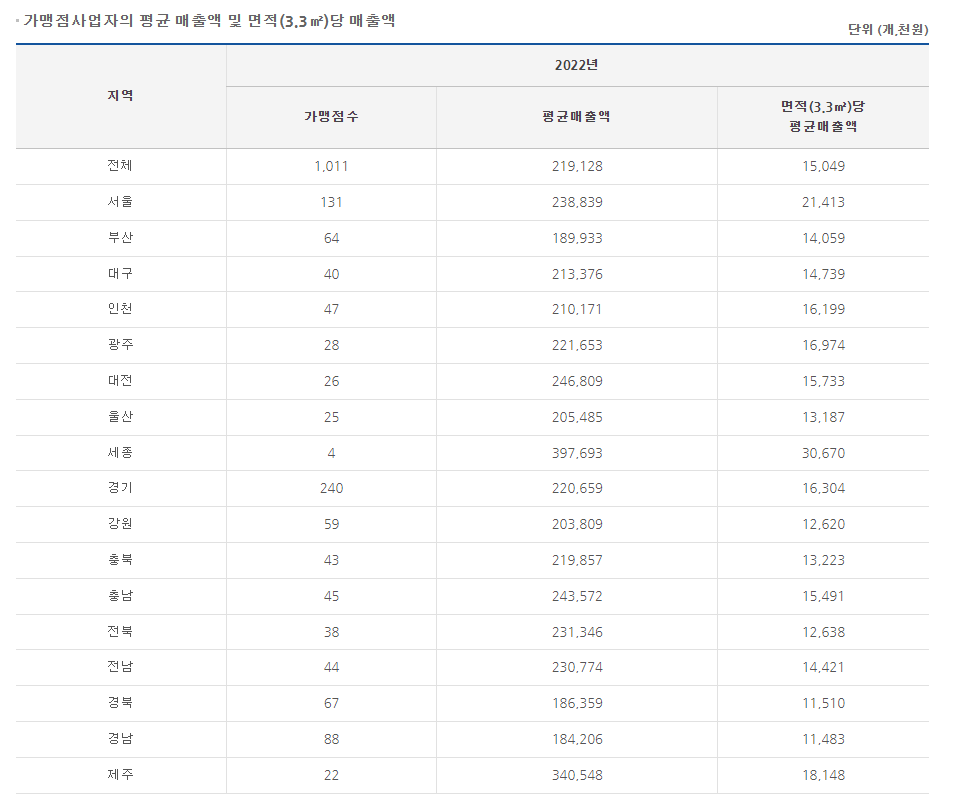Click the 세종 average sales value 397,693
Screen dimensions: 954x810
tap(576, 453)
